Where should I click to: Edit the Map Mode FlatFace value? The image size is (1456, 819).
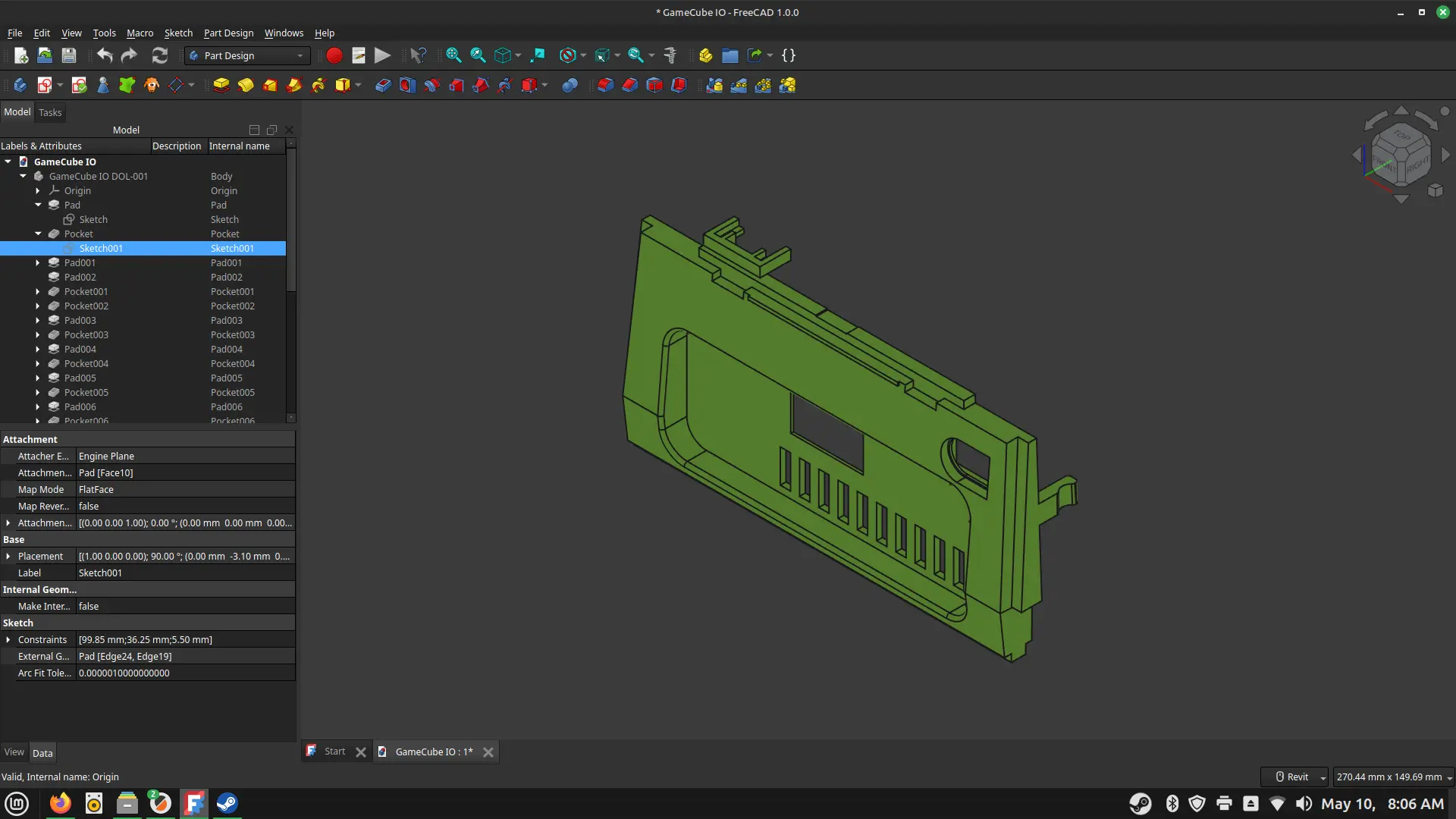[x=185, y=489]
